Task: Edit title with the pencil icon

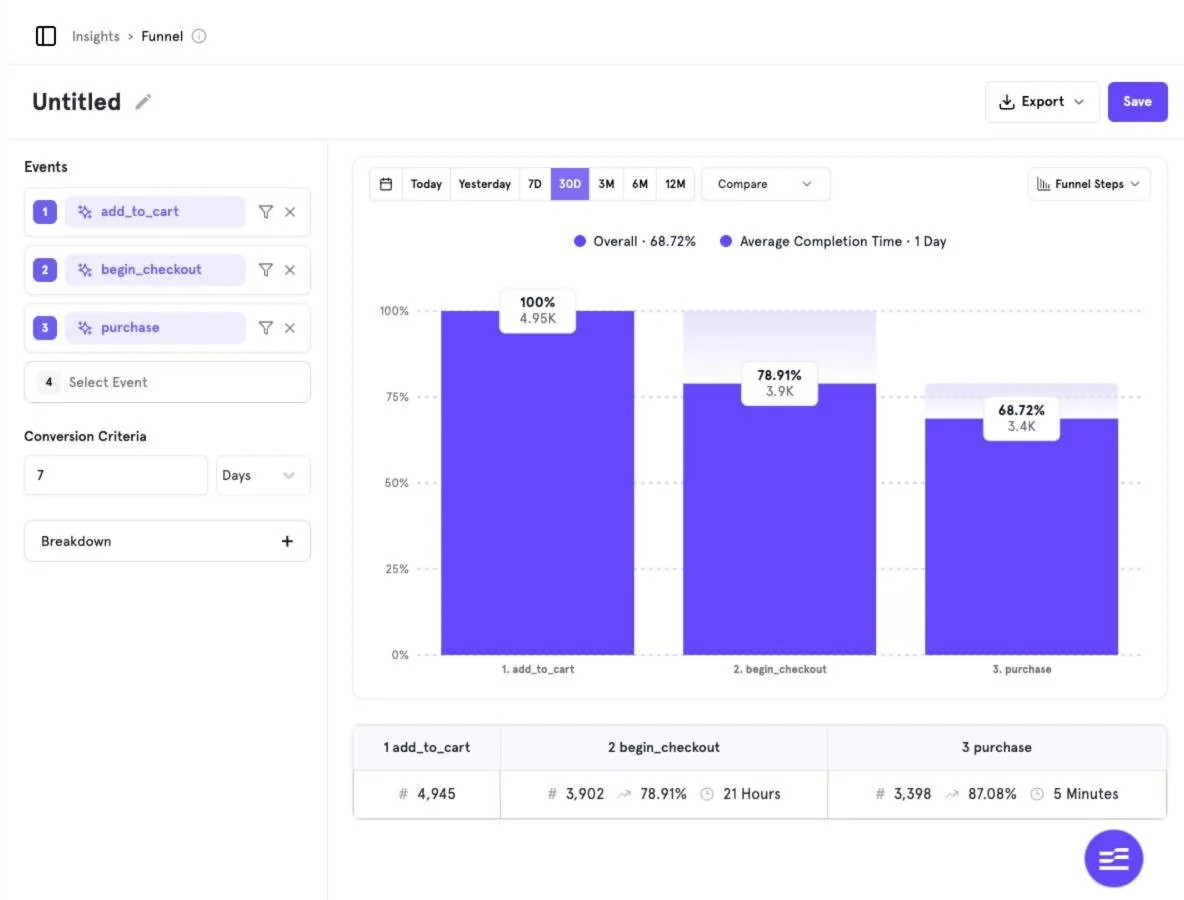Action: click(143, 102)
